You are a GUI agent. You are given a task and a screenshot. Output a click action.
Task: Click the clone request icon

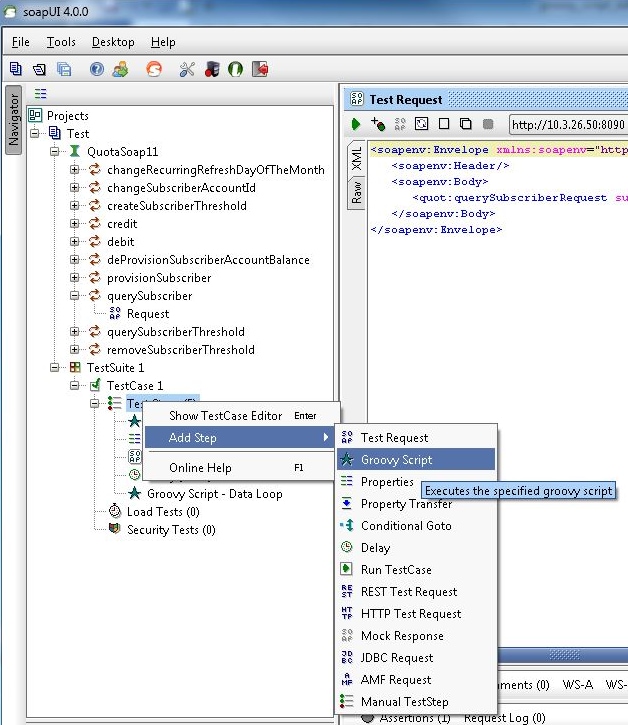click(x=466, y=124)
